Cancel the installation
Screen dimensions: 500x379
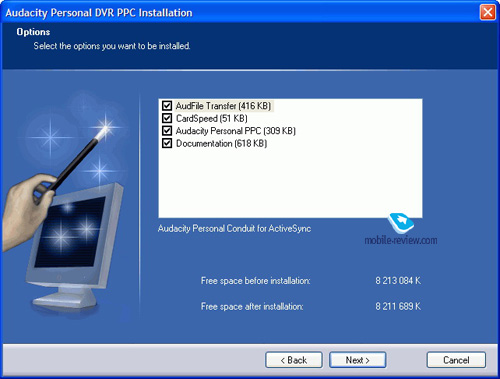point(456,360)
